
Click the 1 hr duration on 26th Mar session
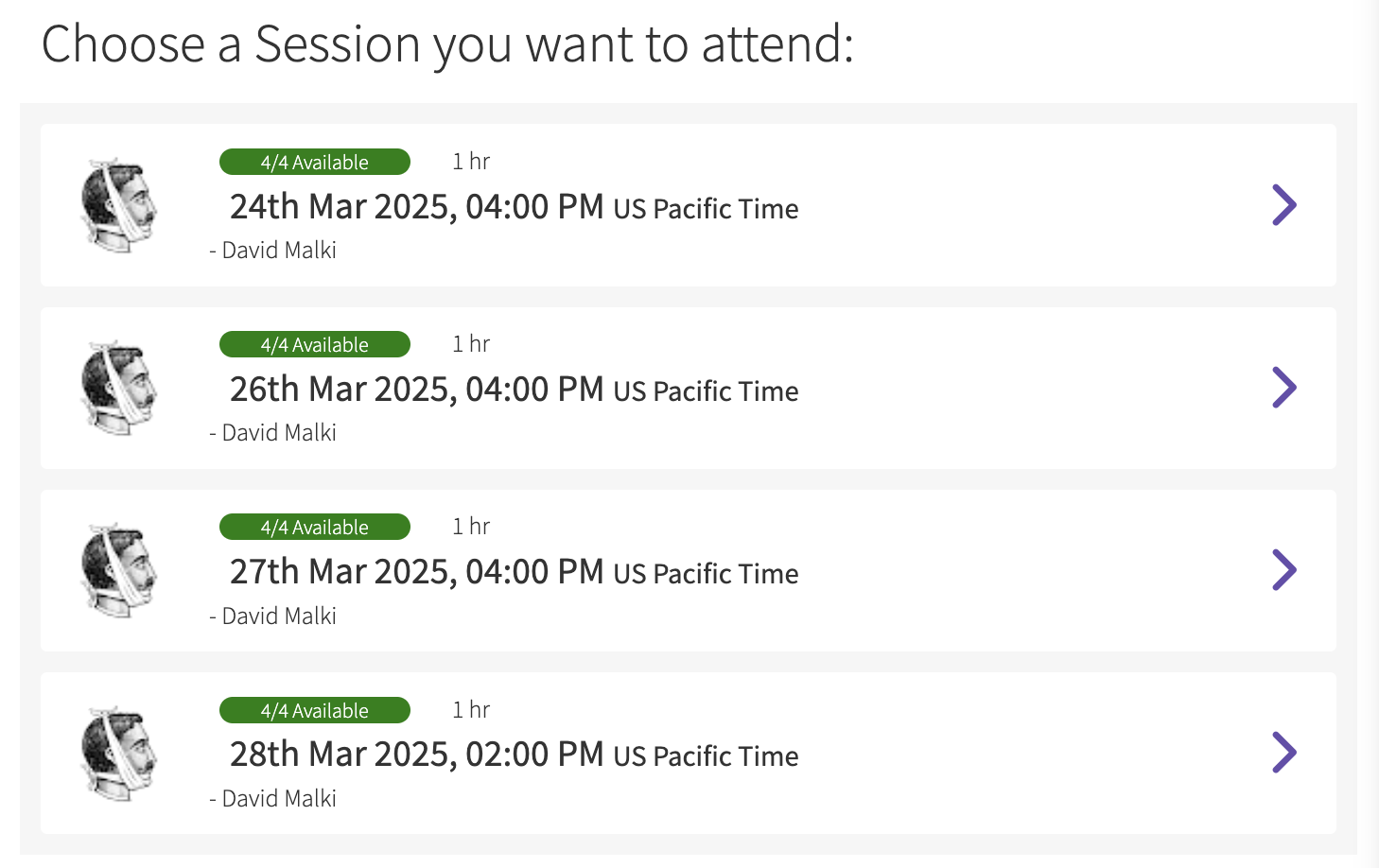click(x=471, y=344)
